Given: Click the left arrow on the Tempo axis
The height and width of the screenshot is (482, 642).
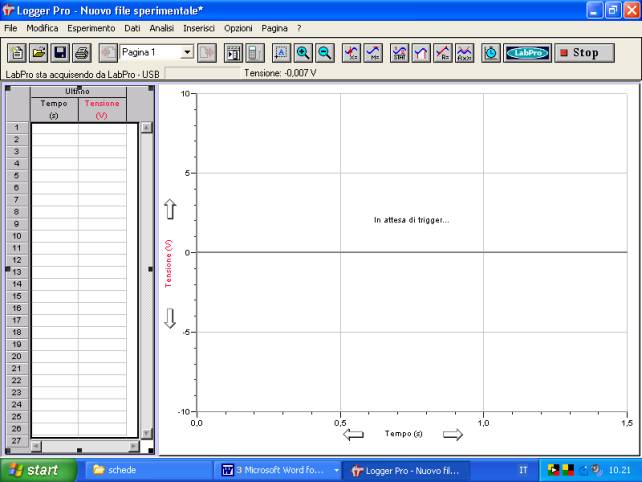Looking at the screenshot, I should click(x=353, y=434).
